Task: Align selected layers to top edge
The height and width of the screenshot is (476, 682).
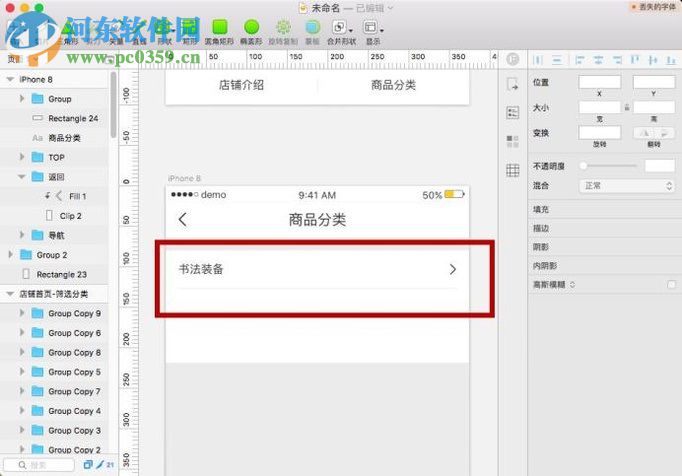Action: [635, 60]
